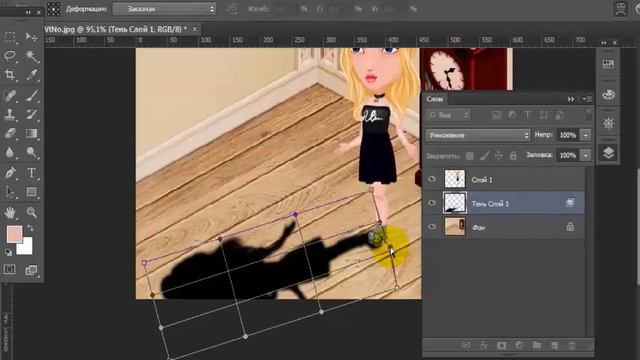The height and width of the screenshot is (360, 640).
Task: Toggle lock position
Action: (499, 156)
